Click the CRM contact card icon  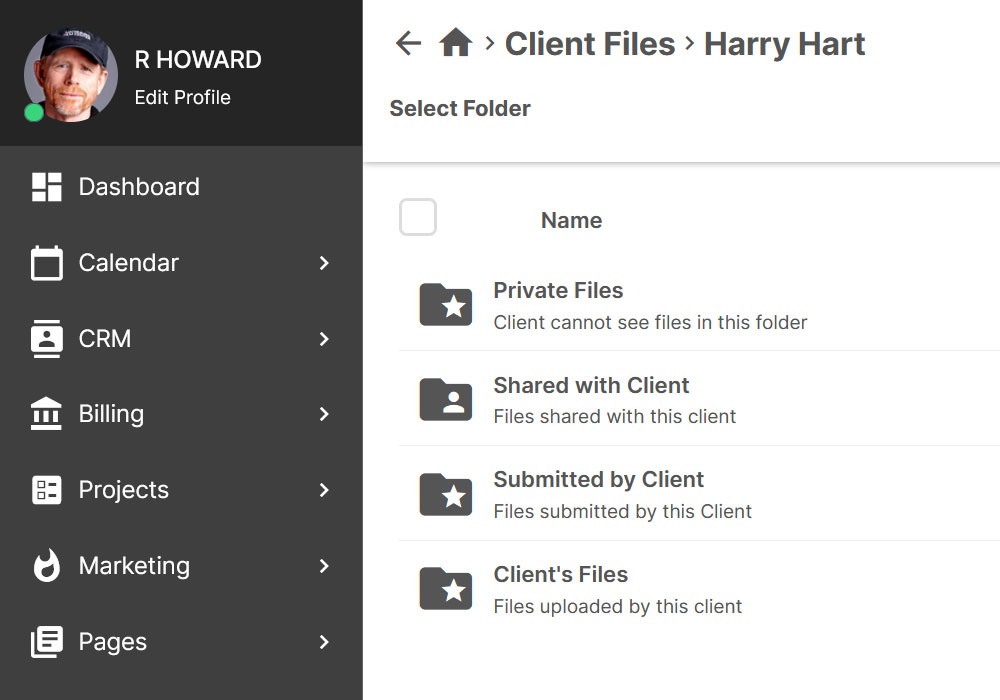click(x=47, y=339)
